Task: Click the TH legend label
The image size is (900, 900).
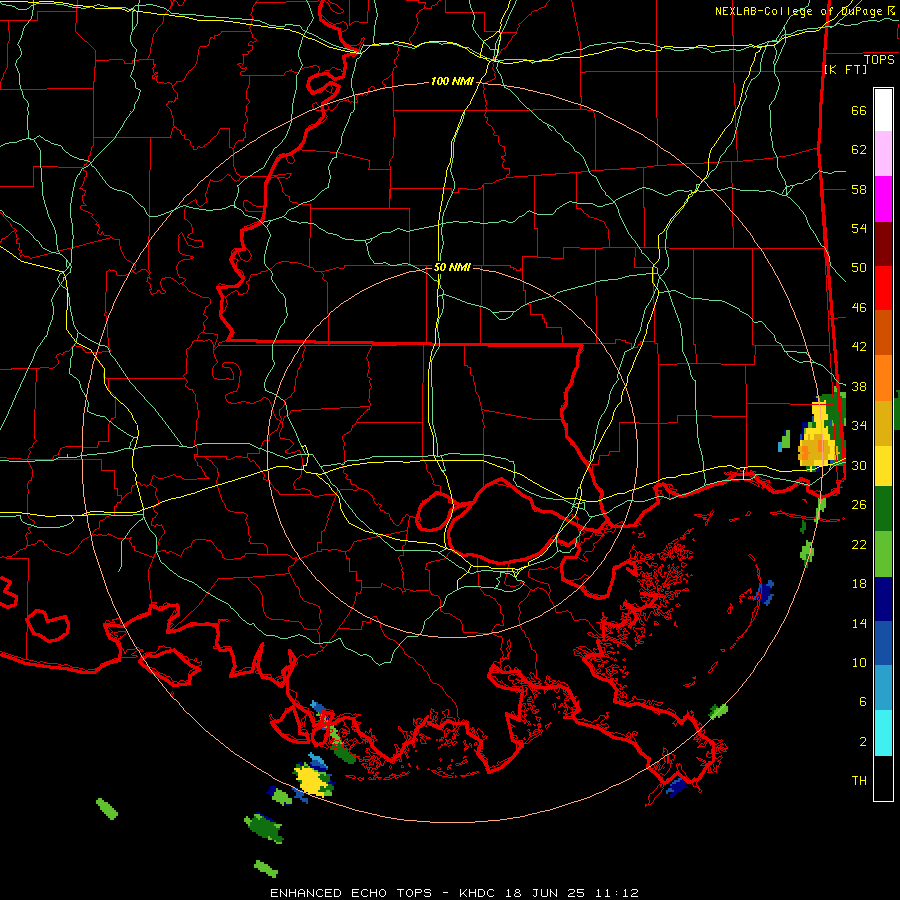Action: click(x=859, y=781)
